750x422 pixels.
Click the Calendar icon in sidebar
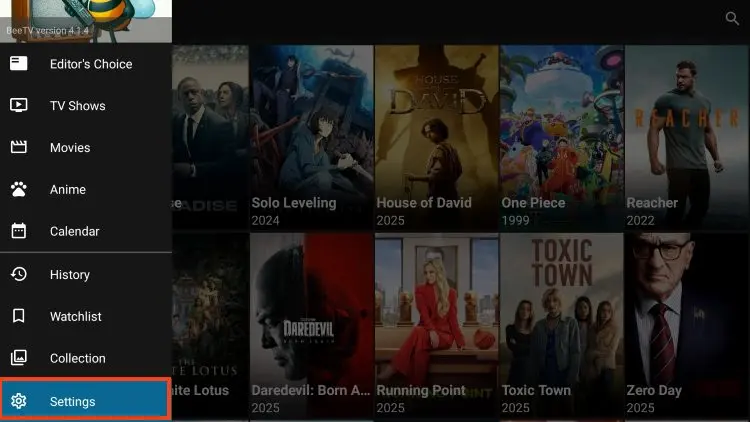click(19, 231)
